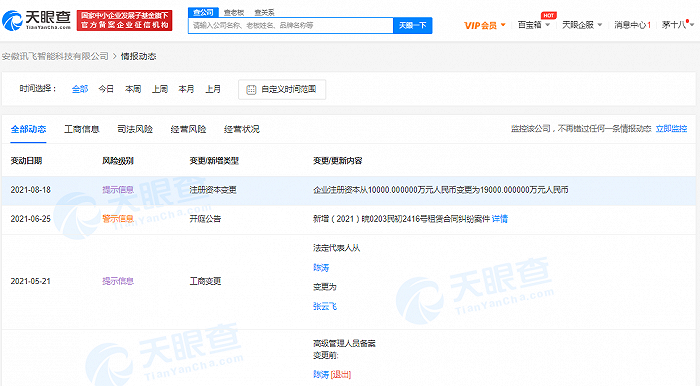Open 陈涛 link marked 退出
The height and width of the screenshot is (386, 700).
(x=321, y=375)
